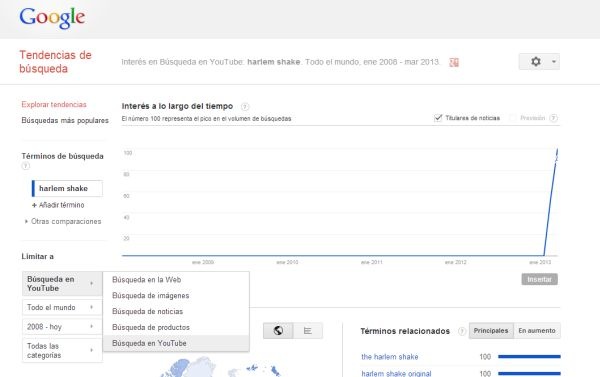The width and height of the screenshot is (600, 377).
Task: Enable the Previsión checkbox
Action: pyautogui.click(x=513, y=118)
